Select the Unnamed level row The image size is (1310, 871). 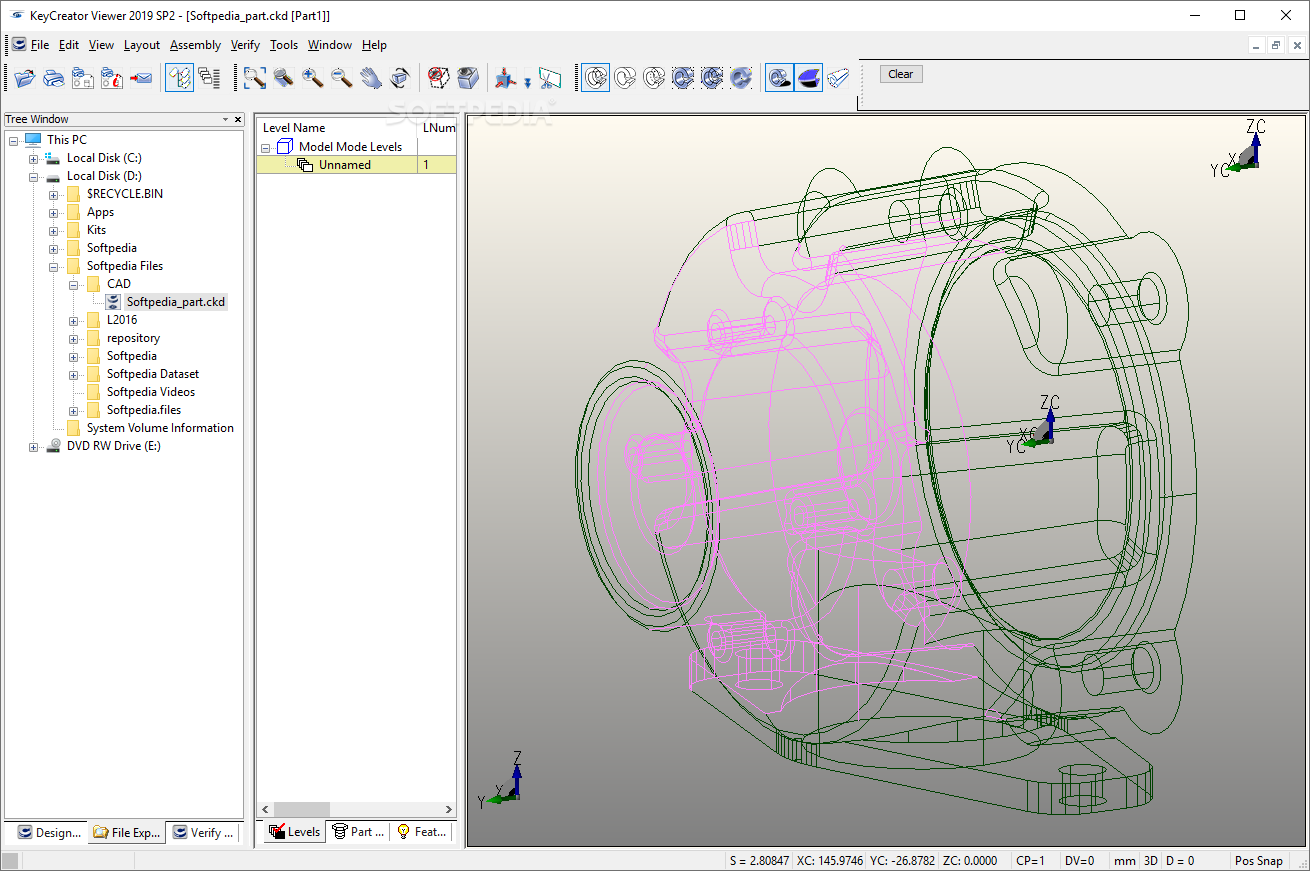pyautogui.click(x=357, y=165)
